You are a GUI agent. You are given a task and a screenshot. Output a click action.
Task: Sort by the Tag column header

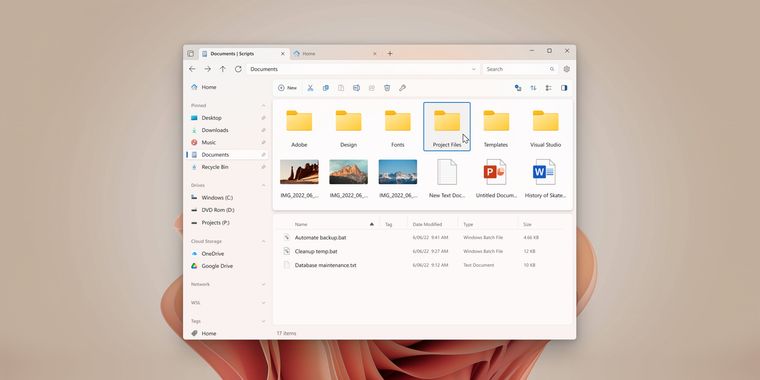tap(388, 224)
